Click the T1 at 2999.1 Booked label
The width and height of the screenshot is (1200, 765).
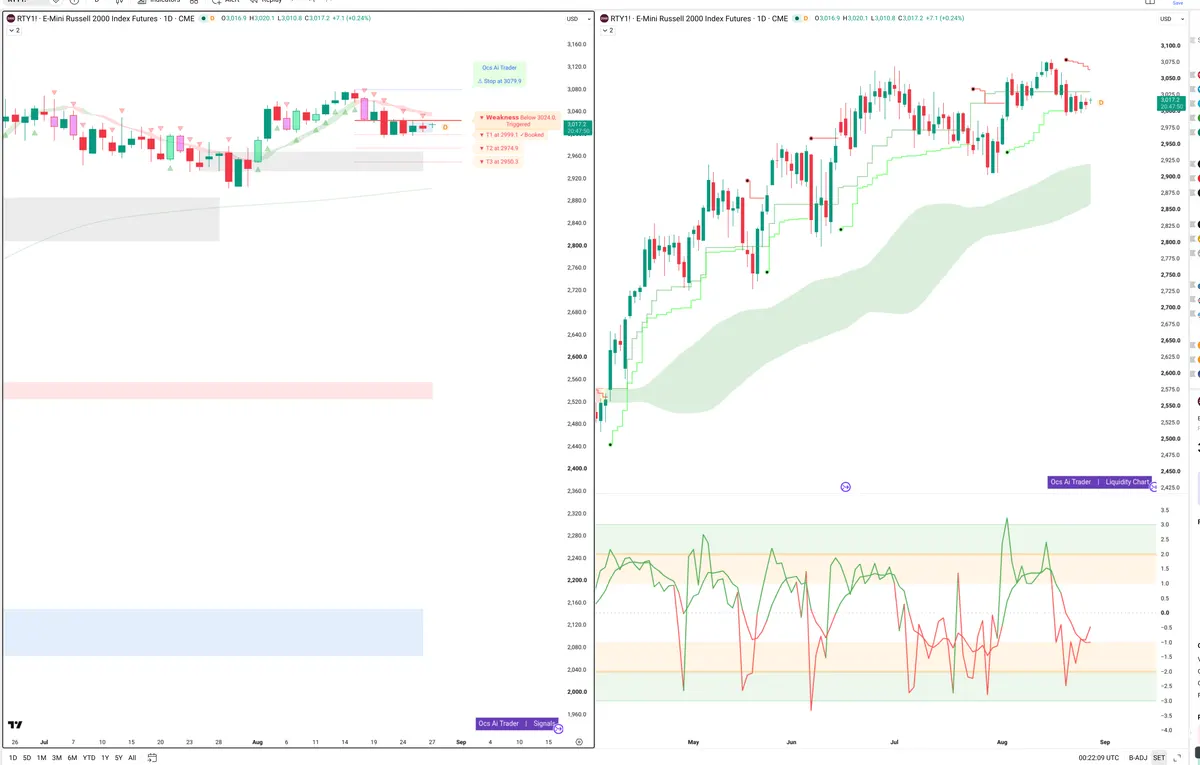tap(511, 134)
